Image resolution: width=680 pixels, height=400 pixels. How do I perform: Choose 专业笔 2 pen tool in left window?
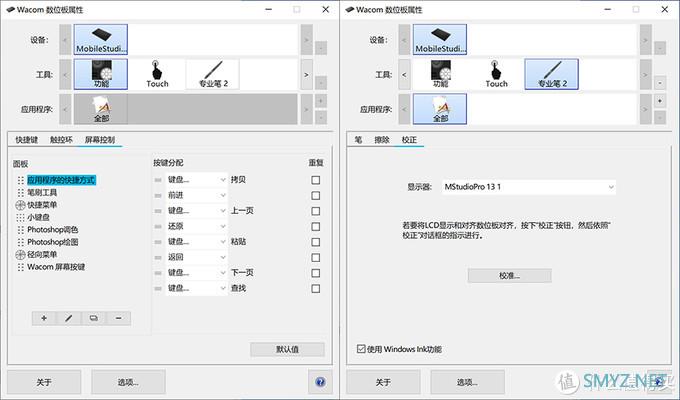pyautogui.click(x=213, y=74)
